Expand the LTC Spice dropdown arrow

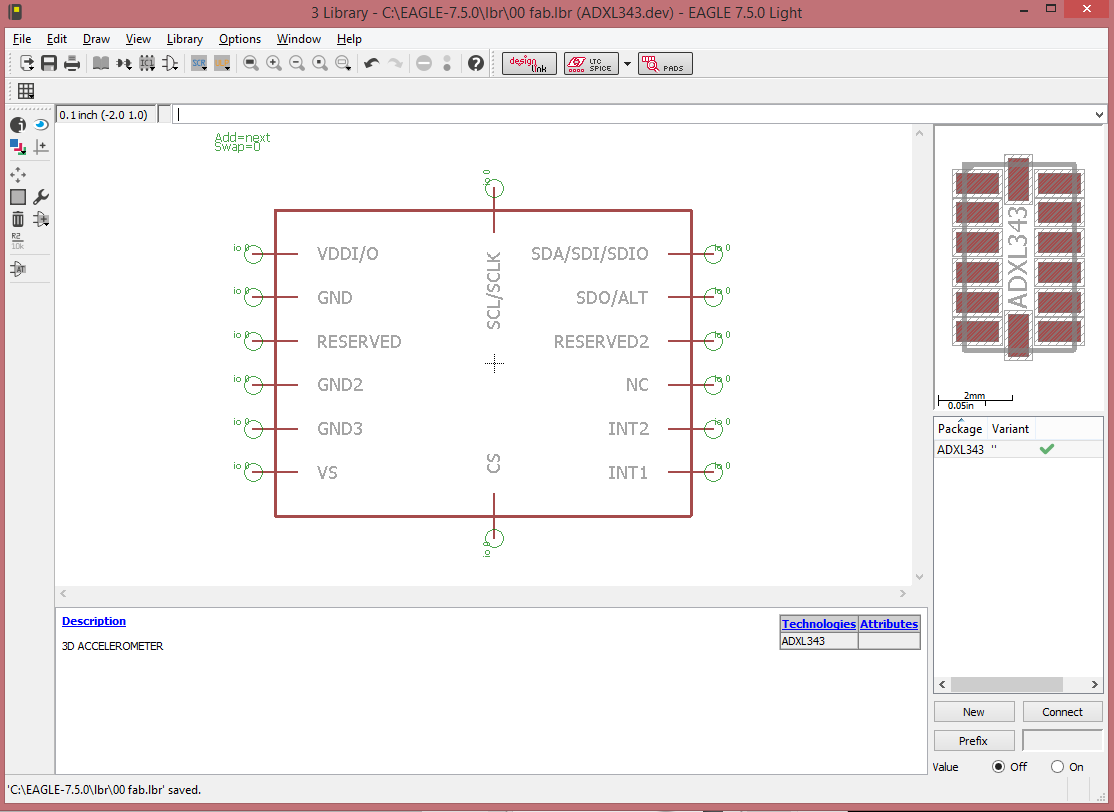[627, 64]
